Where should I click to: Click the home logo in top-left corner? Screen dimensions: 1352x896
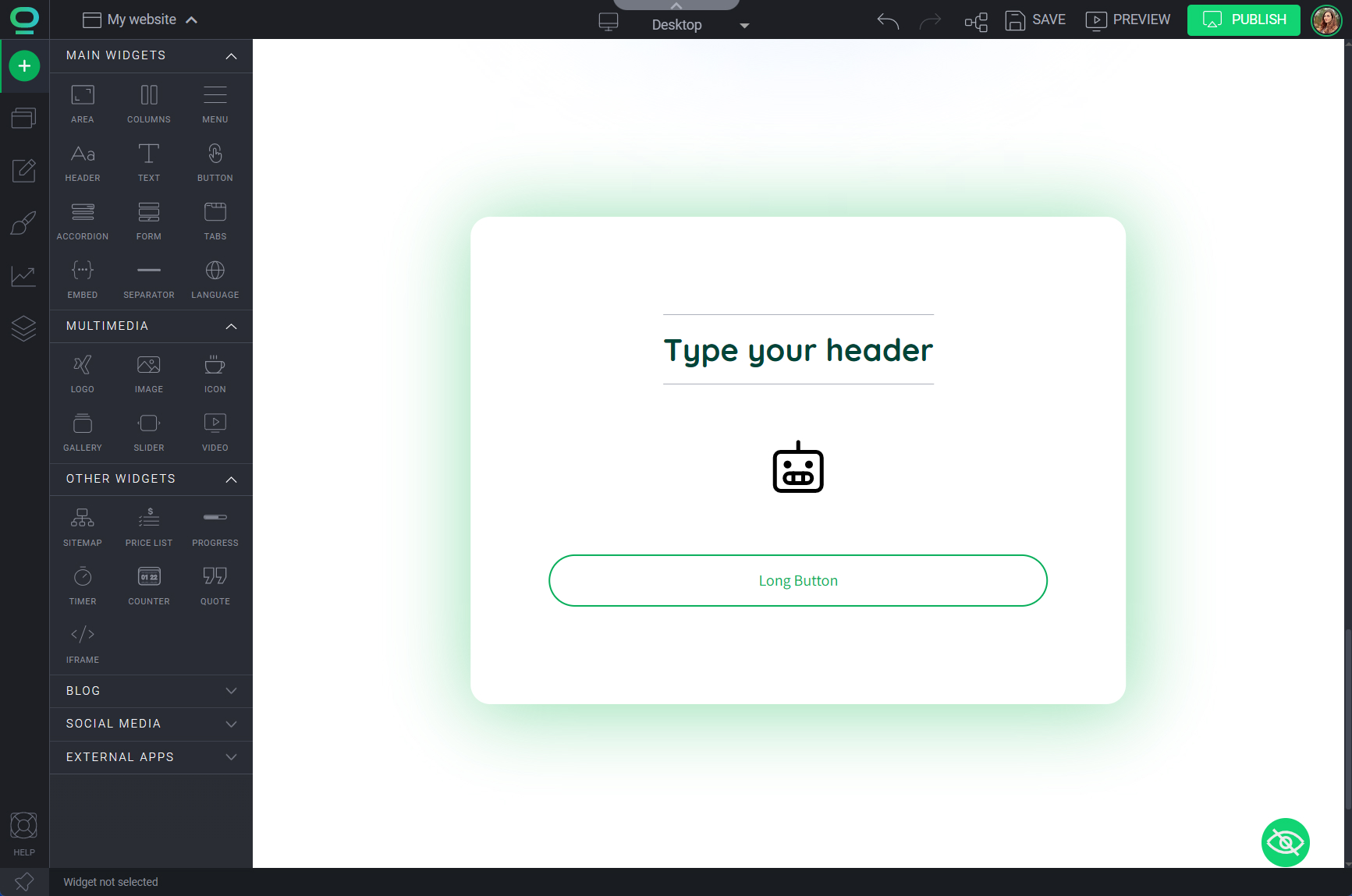[24, 20]
